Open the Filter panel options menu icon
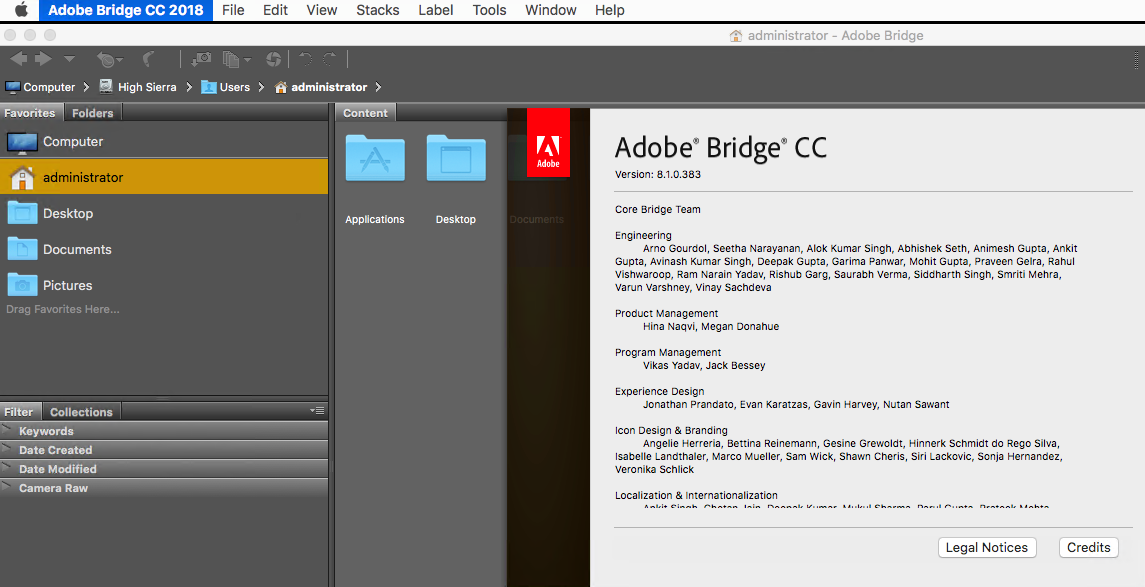The width and height of the screenshot is (1145, 587). click(x=317, y=411)
